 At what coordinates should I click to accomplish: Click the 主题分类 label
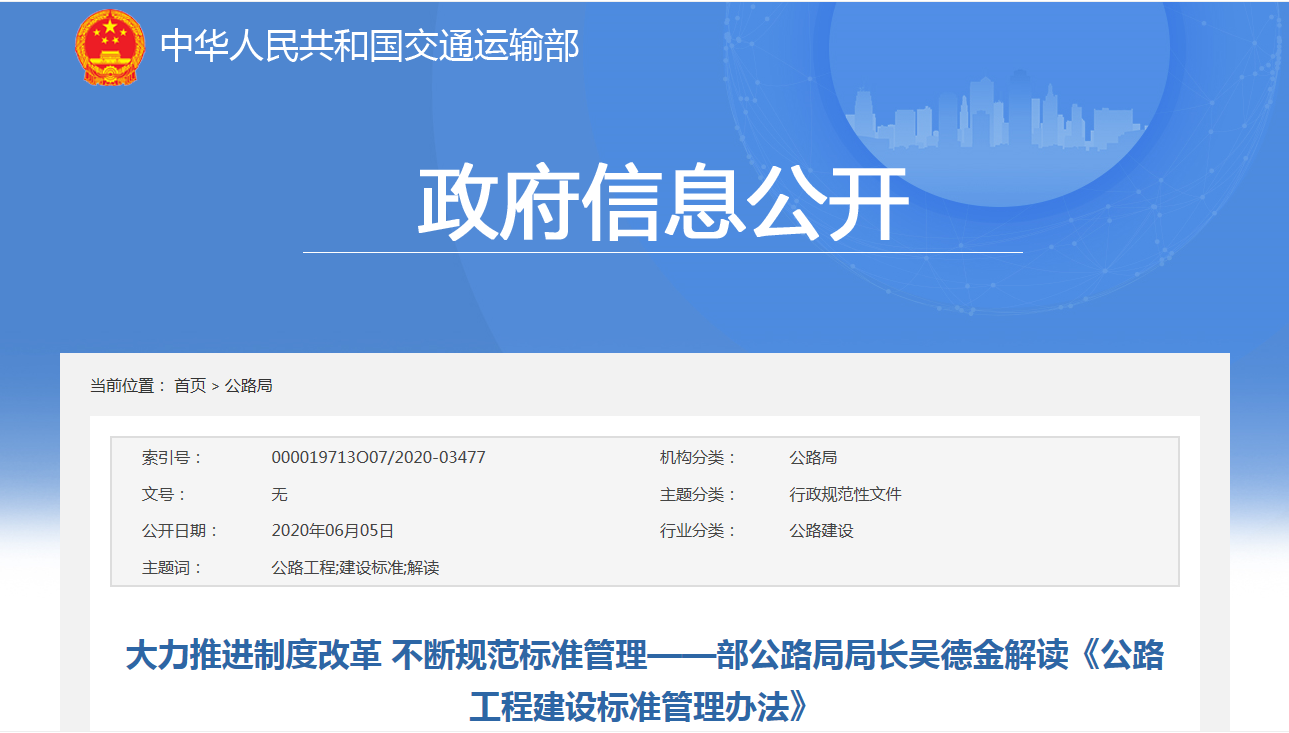[697, 495]
